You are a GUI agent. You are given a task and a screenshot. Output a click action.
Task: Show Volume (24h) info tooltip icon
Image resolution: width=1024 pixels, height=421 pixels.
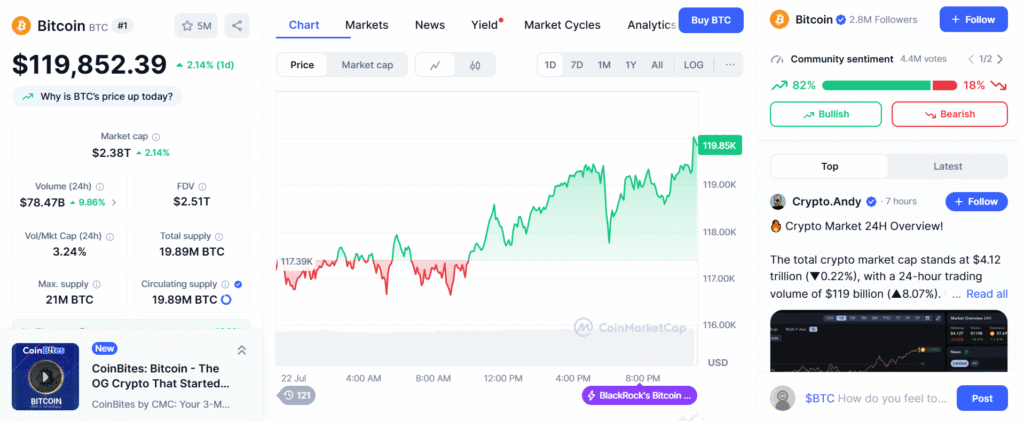[x=99, y=187]
